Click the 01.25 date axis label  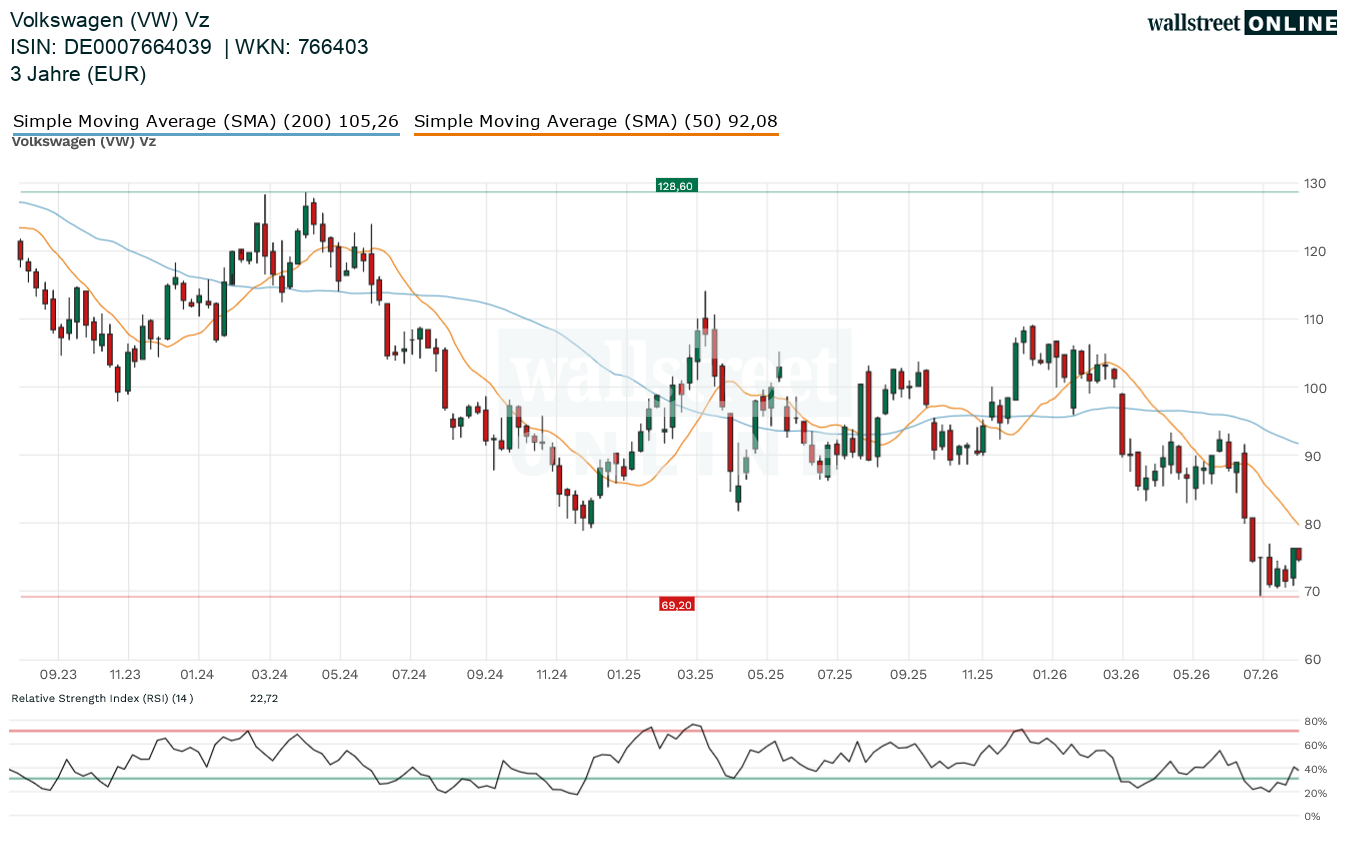[x=624, y=675]
